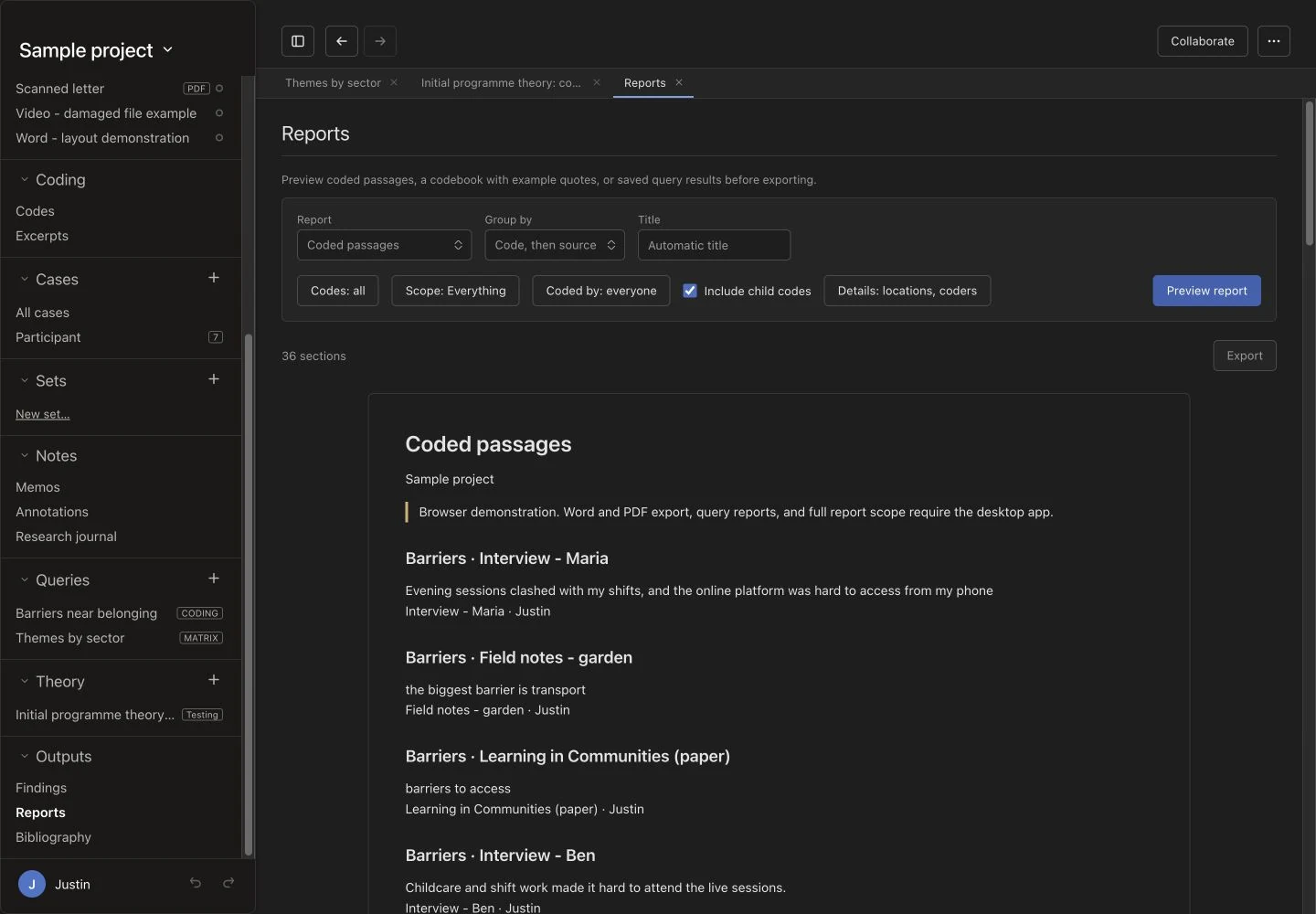1316x914 pixels.
Task: Switch to Initial programme theory tab
Action: coord(501,83)
